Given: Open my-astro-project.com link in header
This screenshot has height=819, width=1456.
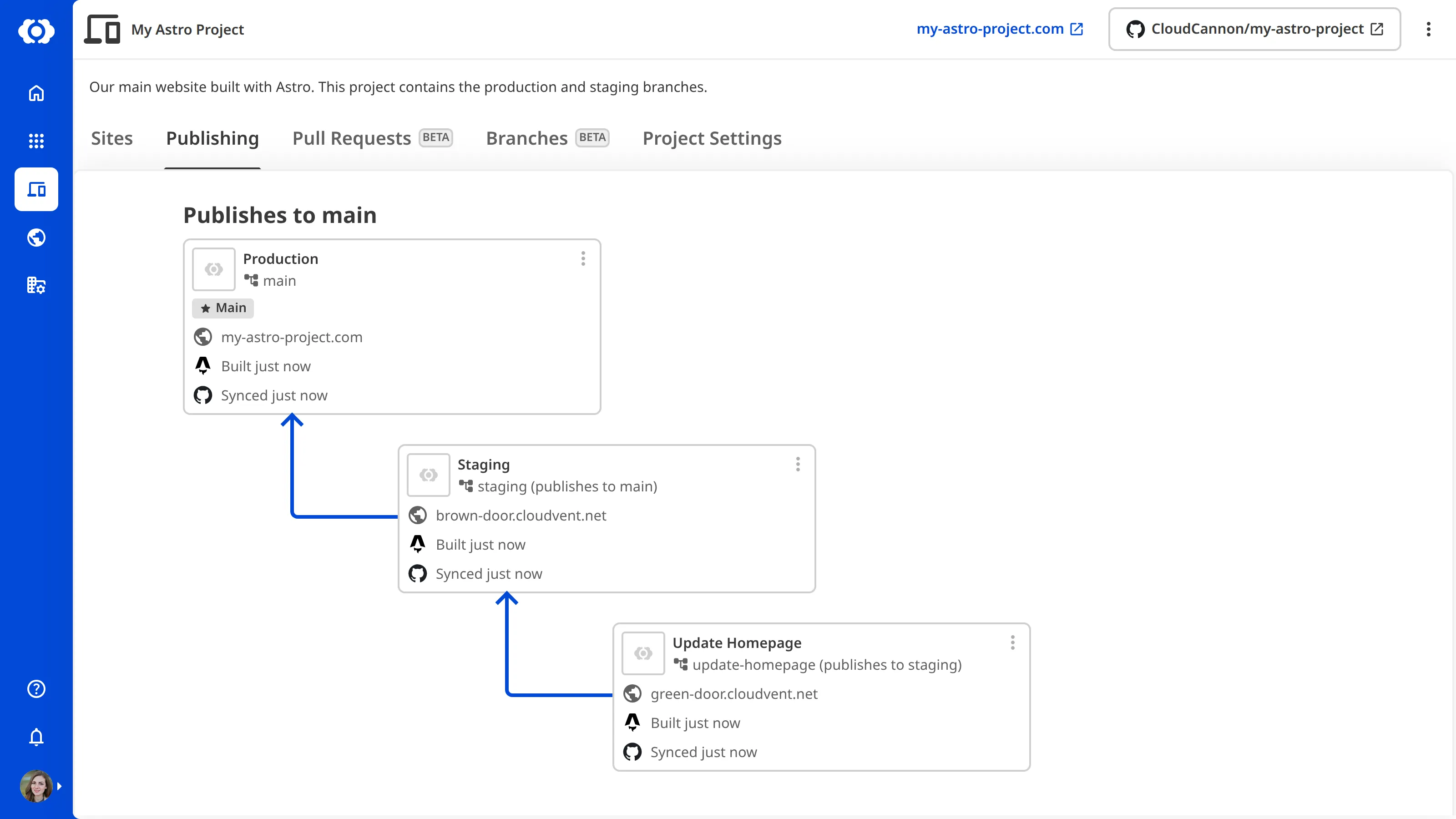Looking at the screenshot, I should tap(999, 29).
